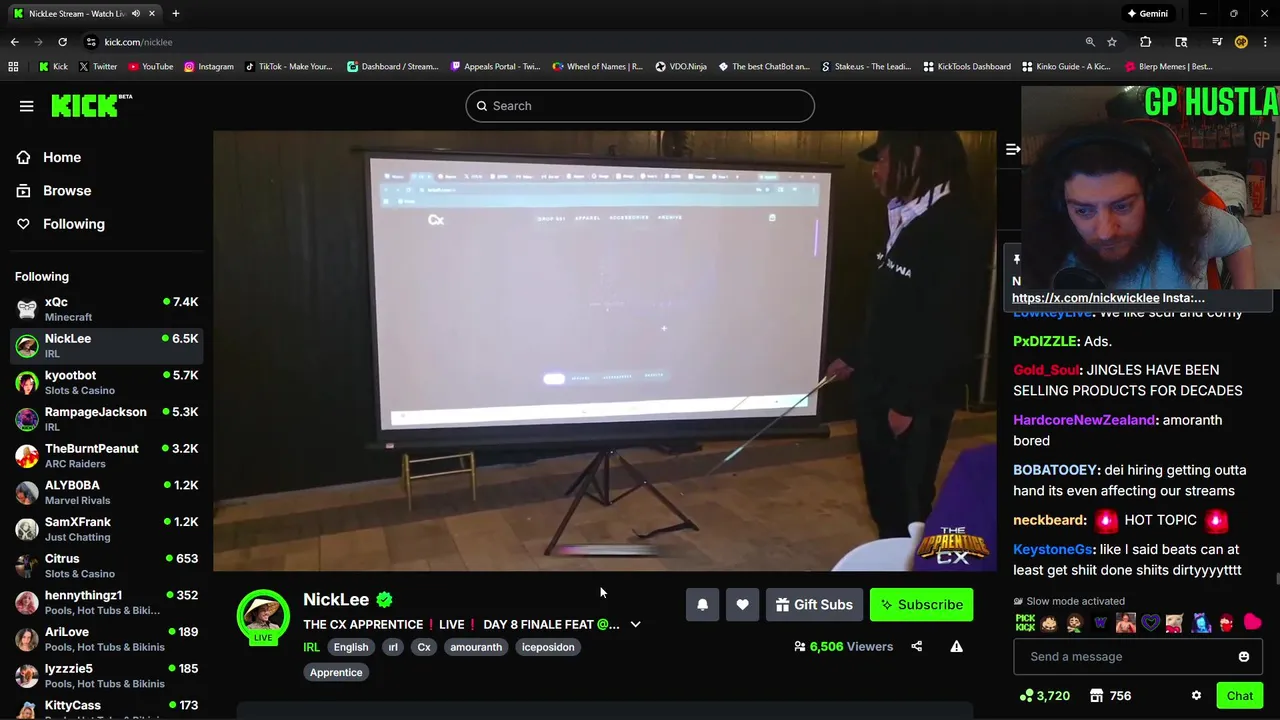
Task: Open SamXFrank channel
Action: point(106,529)
